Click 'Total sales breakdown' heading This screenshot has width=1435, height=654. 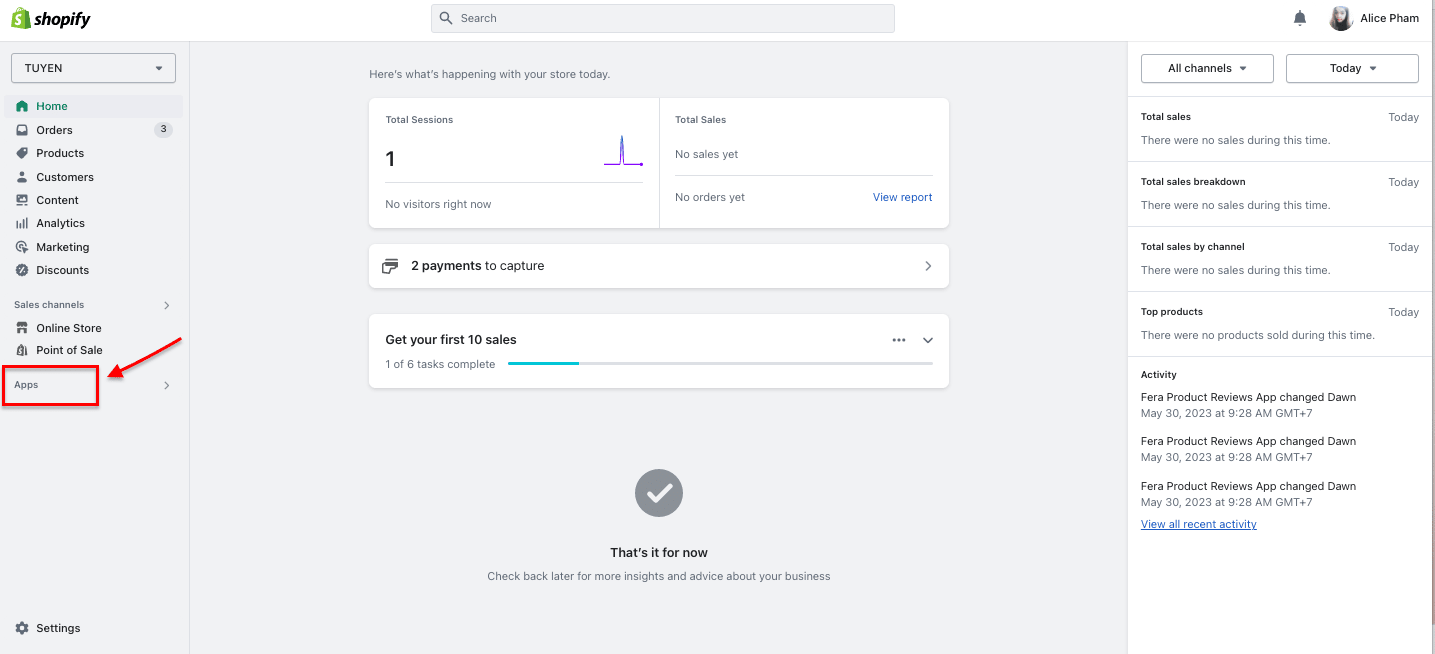[x=1193, y=182]
